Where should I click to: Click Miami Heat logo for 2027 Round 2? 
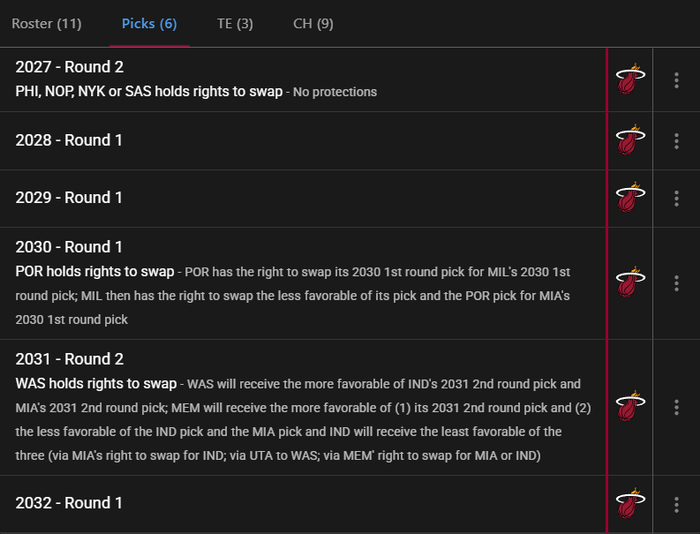630,79
